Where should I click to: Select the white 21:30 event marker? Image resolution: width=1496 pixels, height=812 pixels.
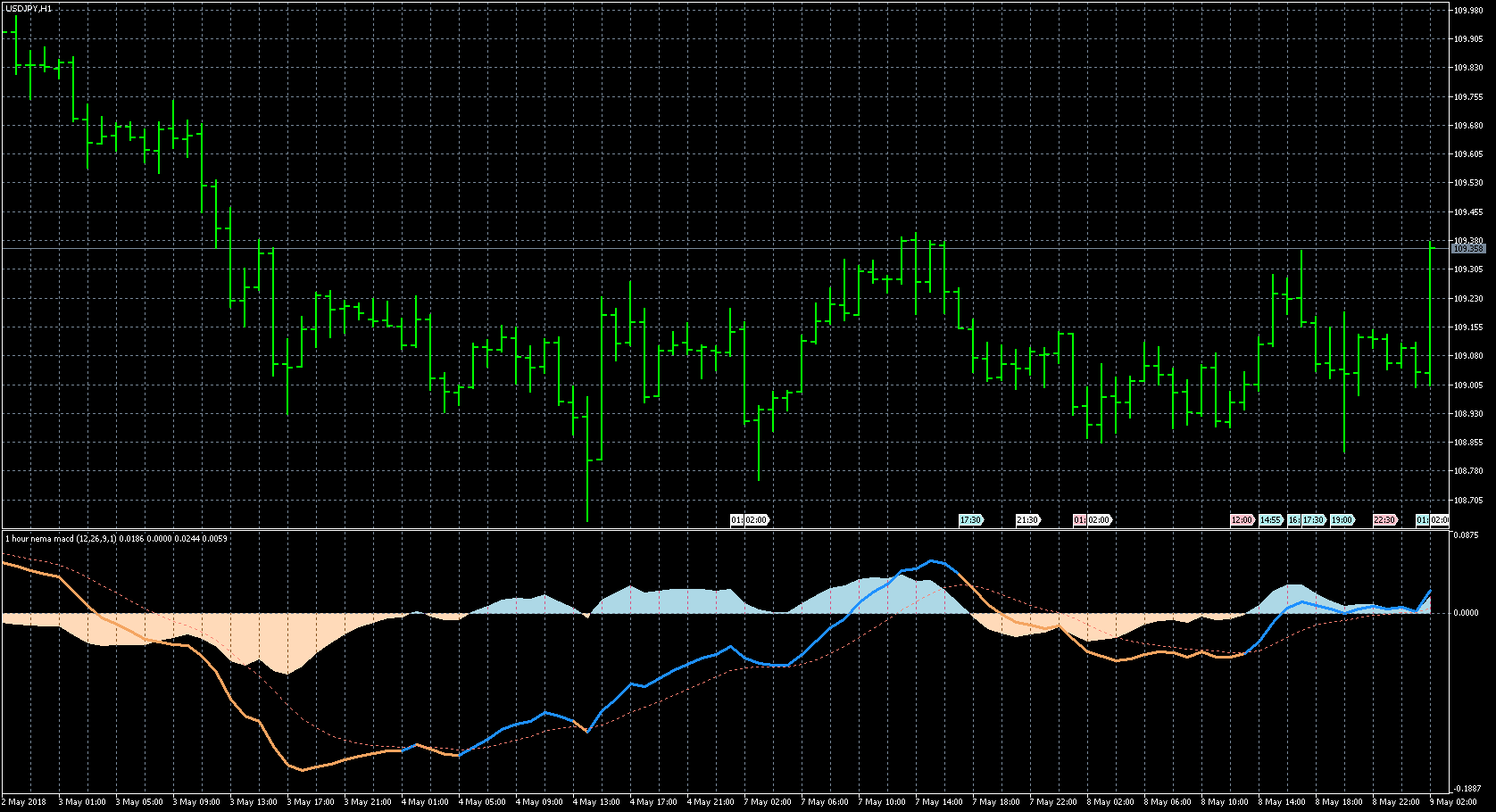(1027, 520)
